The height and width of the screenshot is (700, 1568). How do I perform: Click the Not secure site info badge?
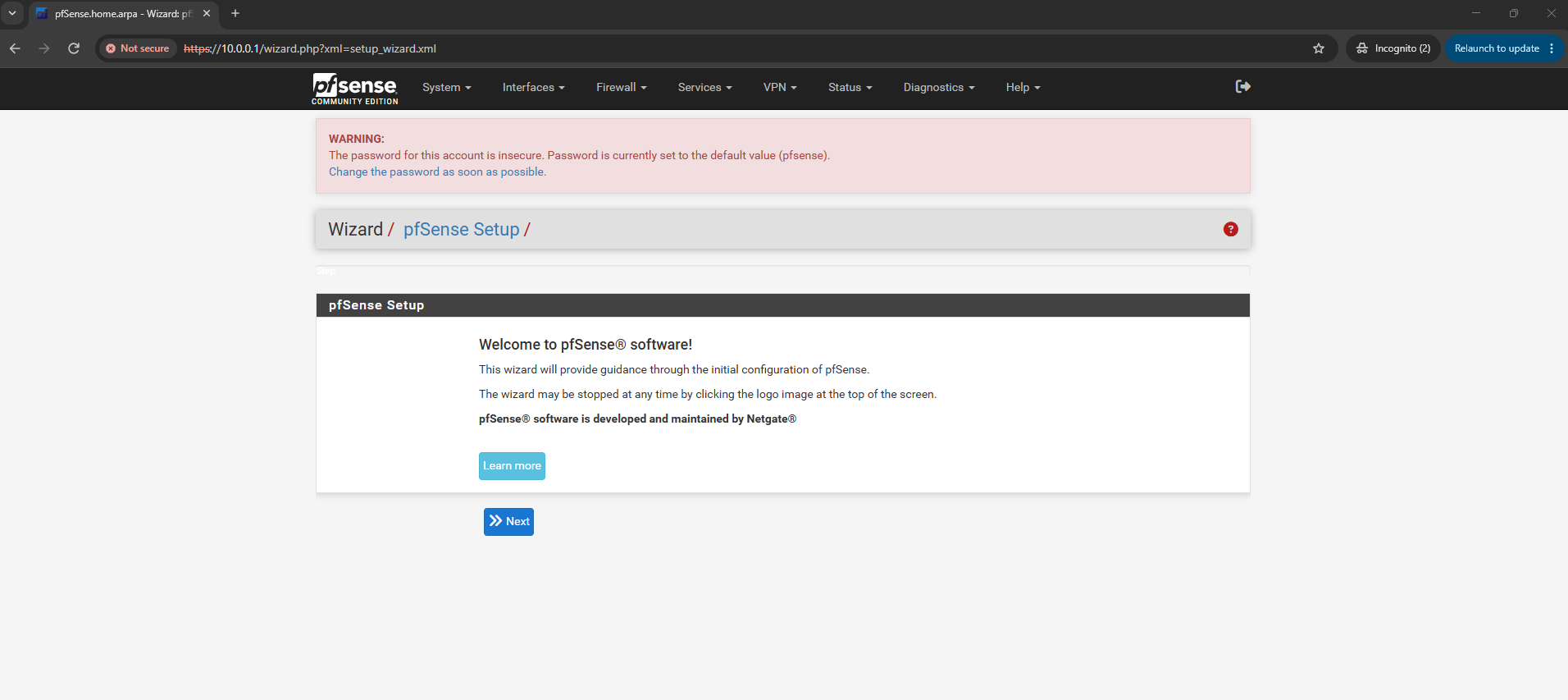coord(138,48)
